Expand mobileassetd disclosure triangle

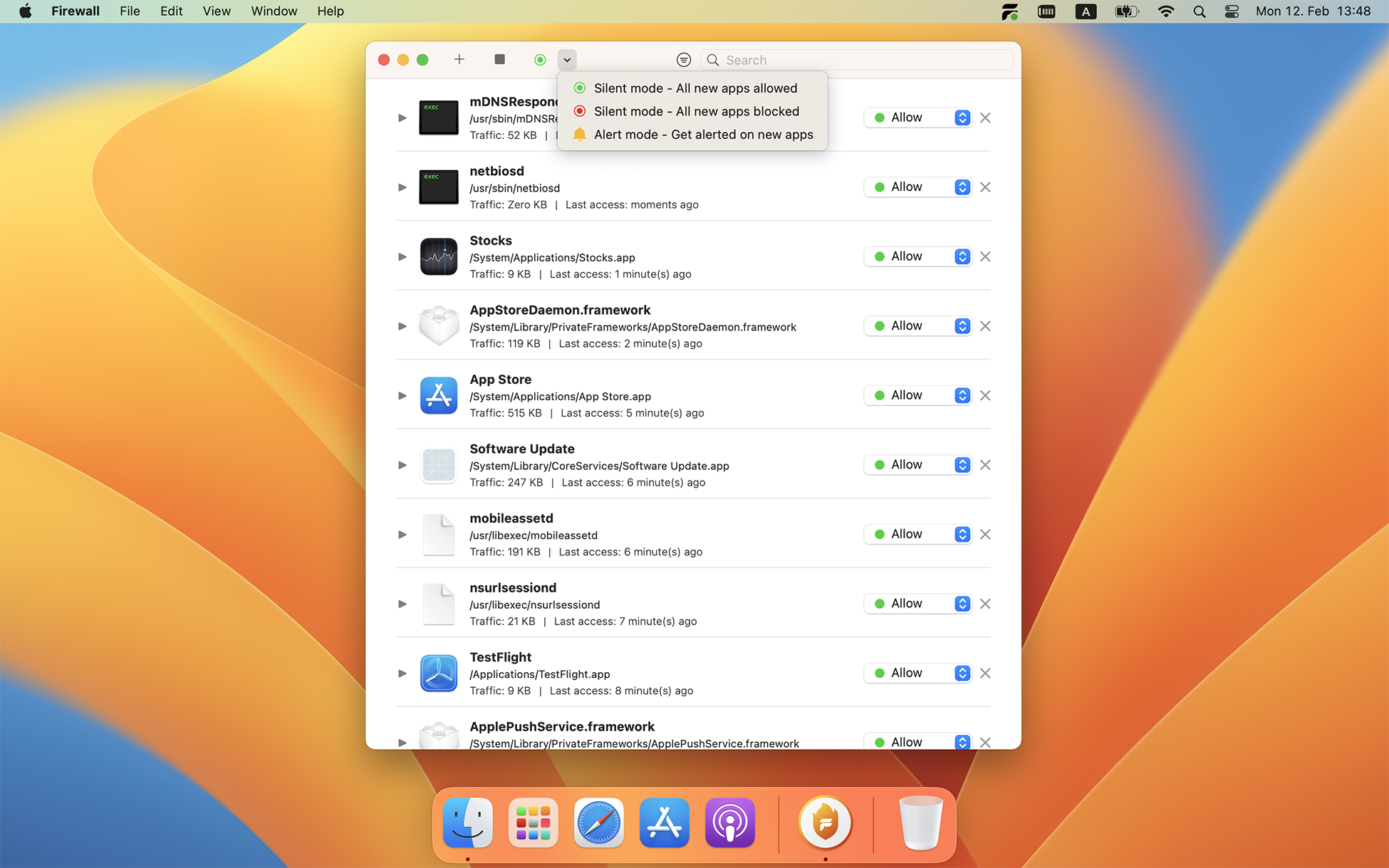click(402, 534)
